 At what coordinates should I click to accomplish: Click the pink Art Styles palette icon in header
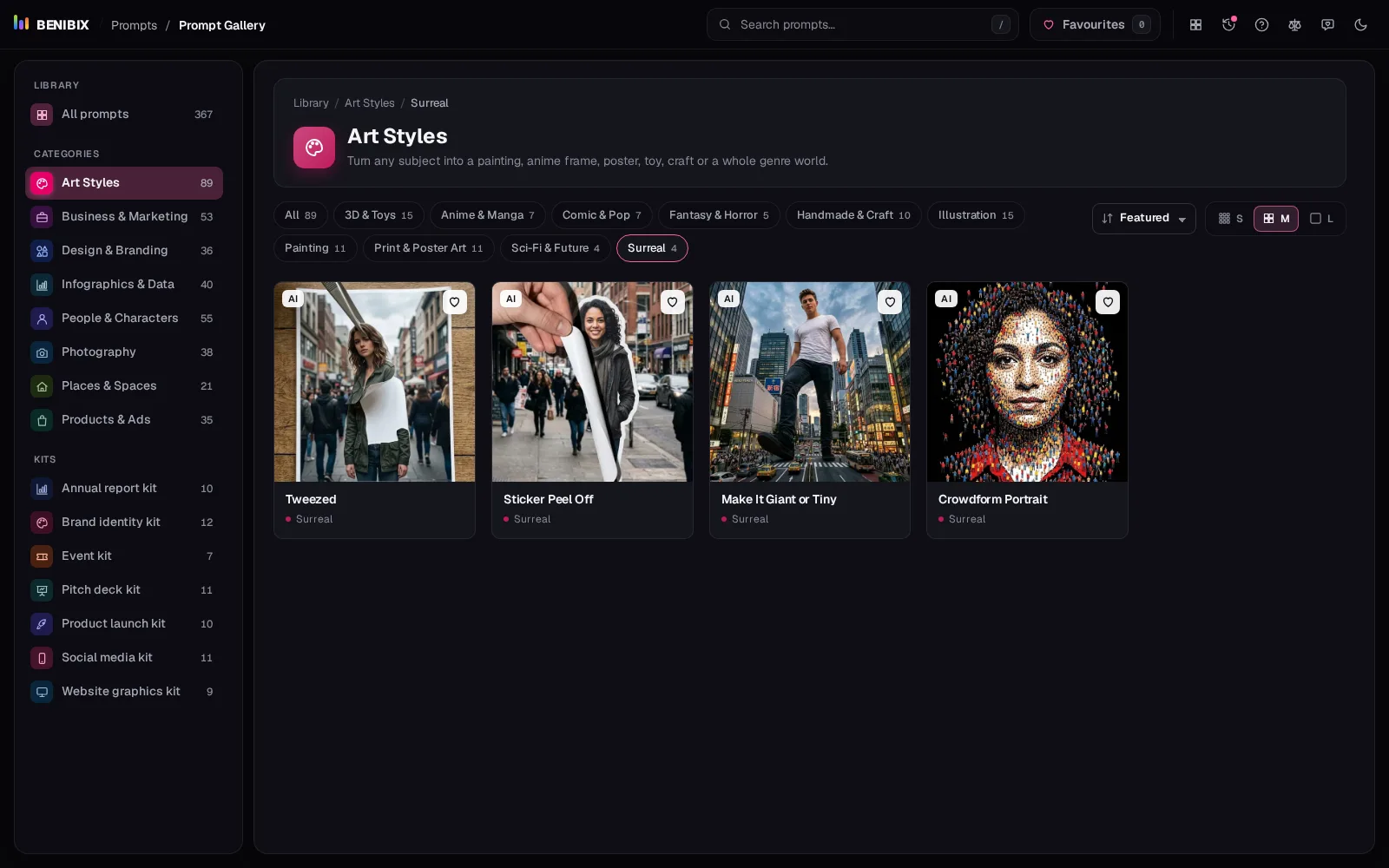click(314, 148)
